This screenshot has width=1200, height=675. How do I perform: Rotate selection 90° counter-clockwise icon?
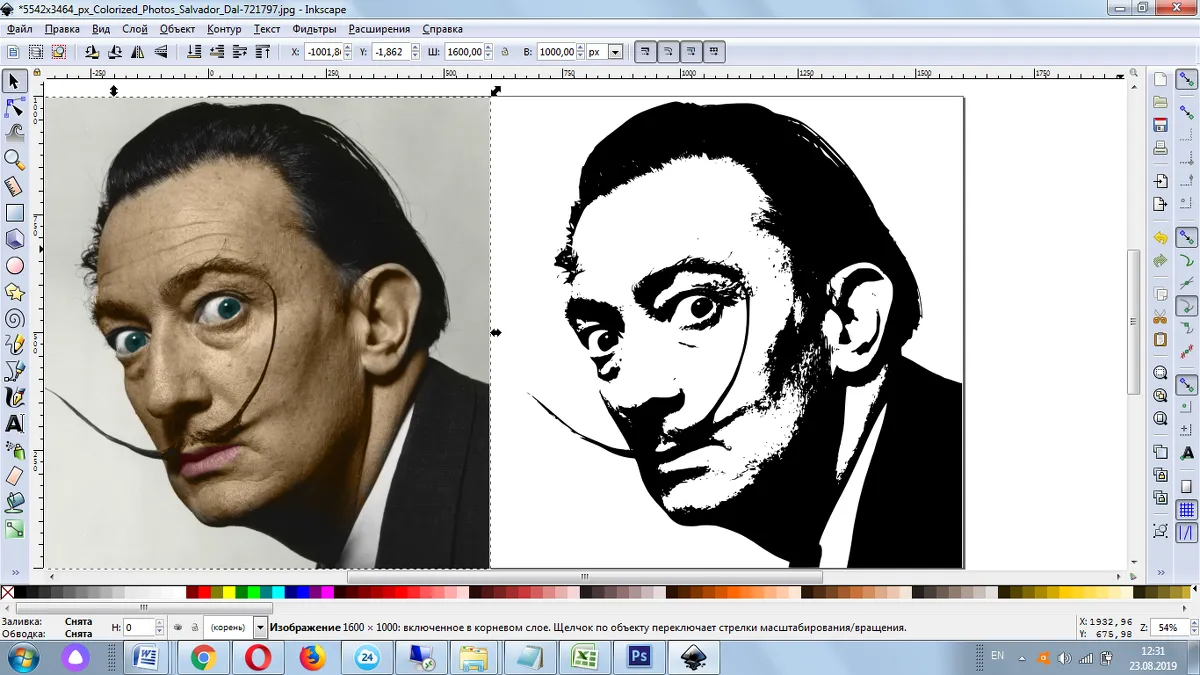(92, 51)
